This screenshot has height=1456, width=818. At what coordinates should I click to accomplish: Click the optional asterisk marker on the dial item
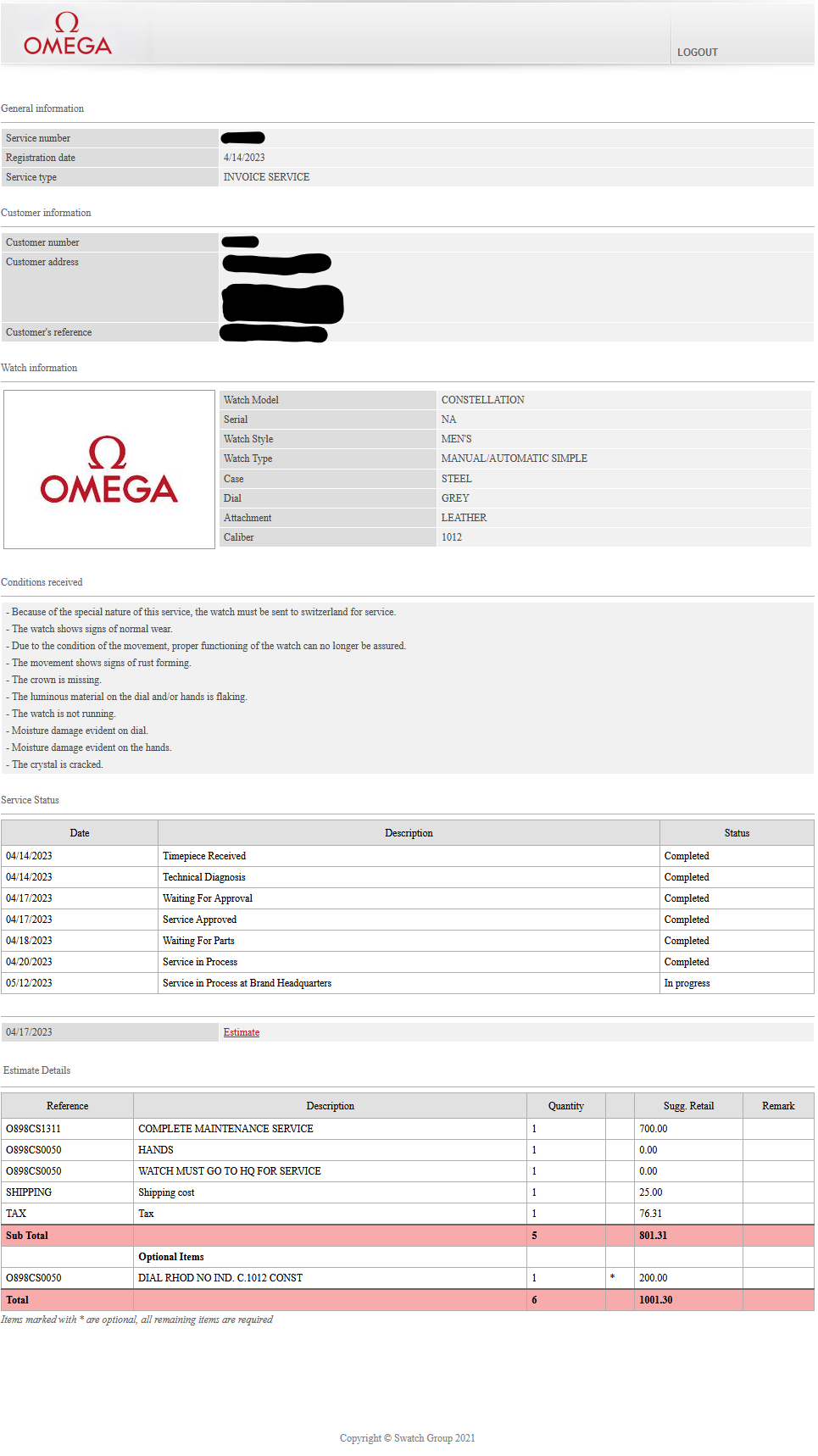(612, 1278)
